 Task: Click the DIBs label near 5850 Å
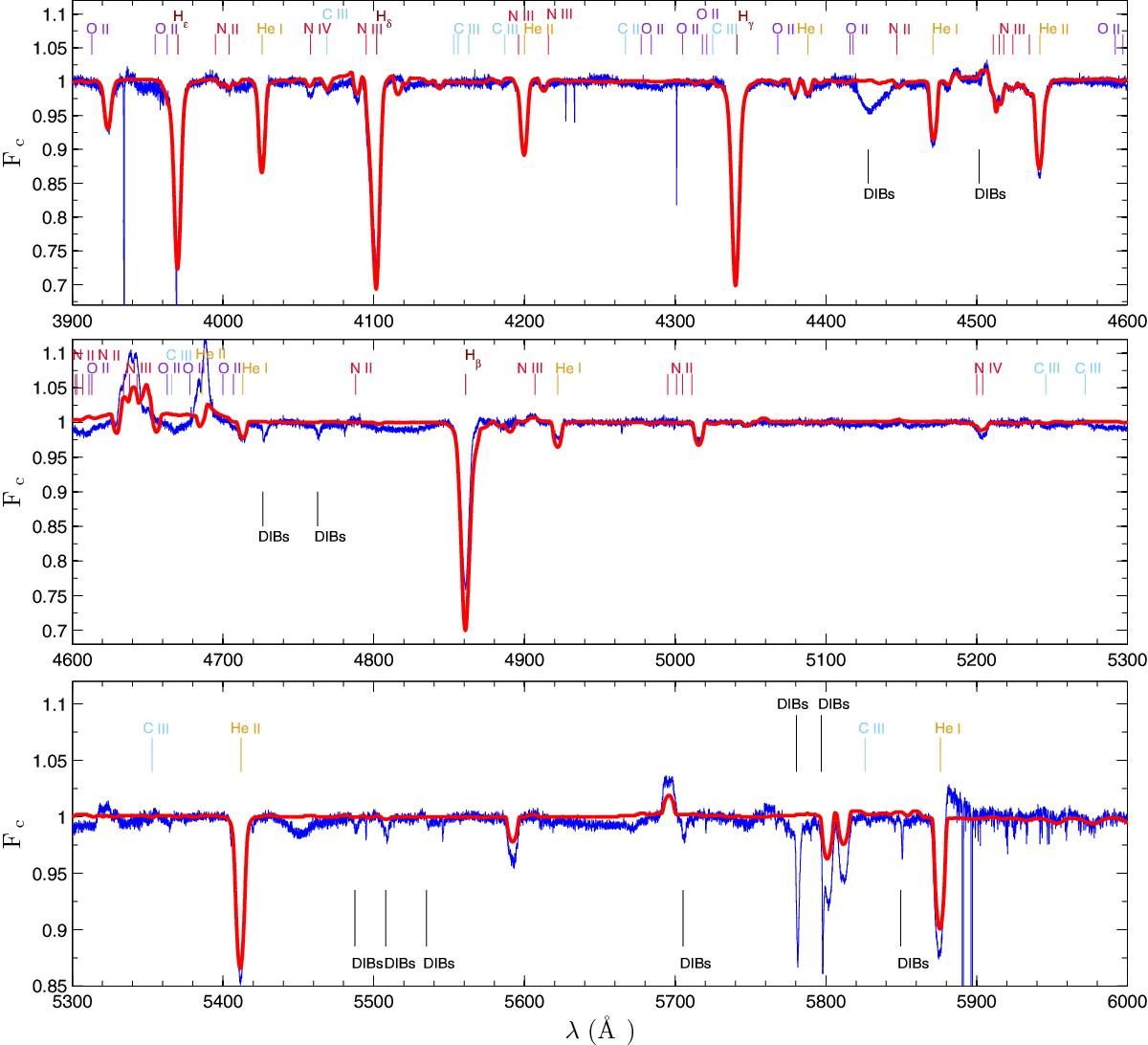pyautogui.click(x=914, y=964)
